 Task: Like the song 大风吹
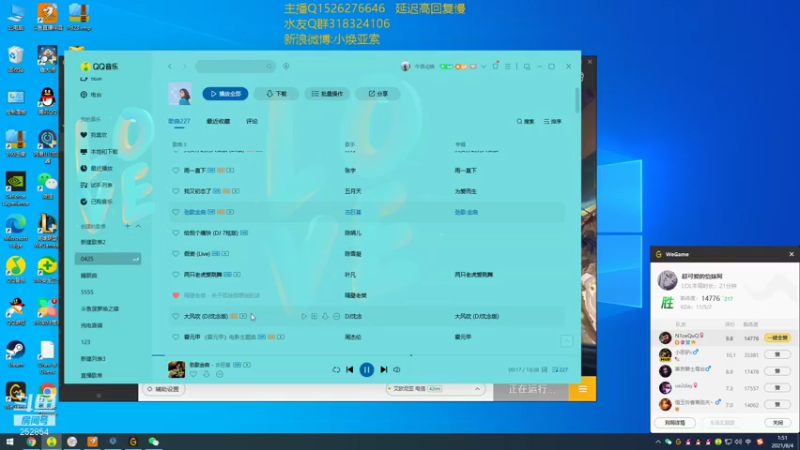176,316
